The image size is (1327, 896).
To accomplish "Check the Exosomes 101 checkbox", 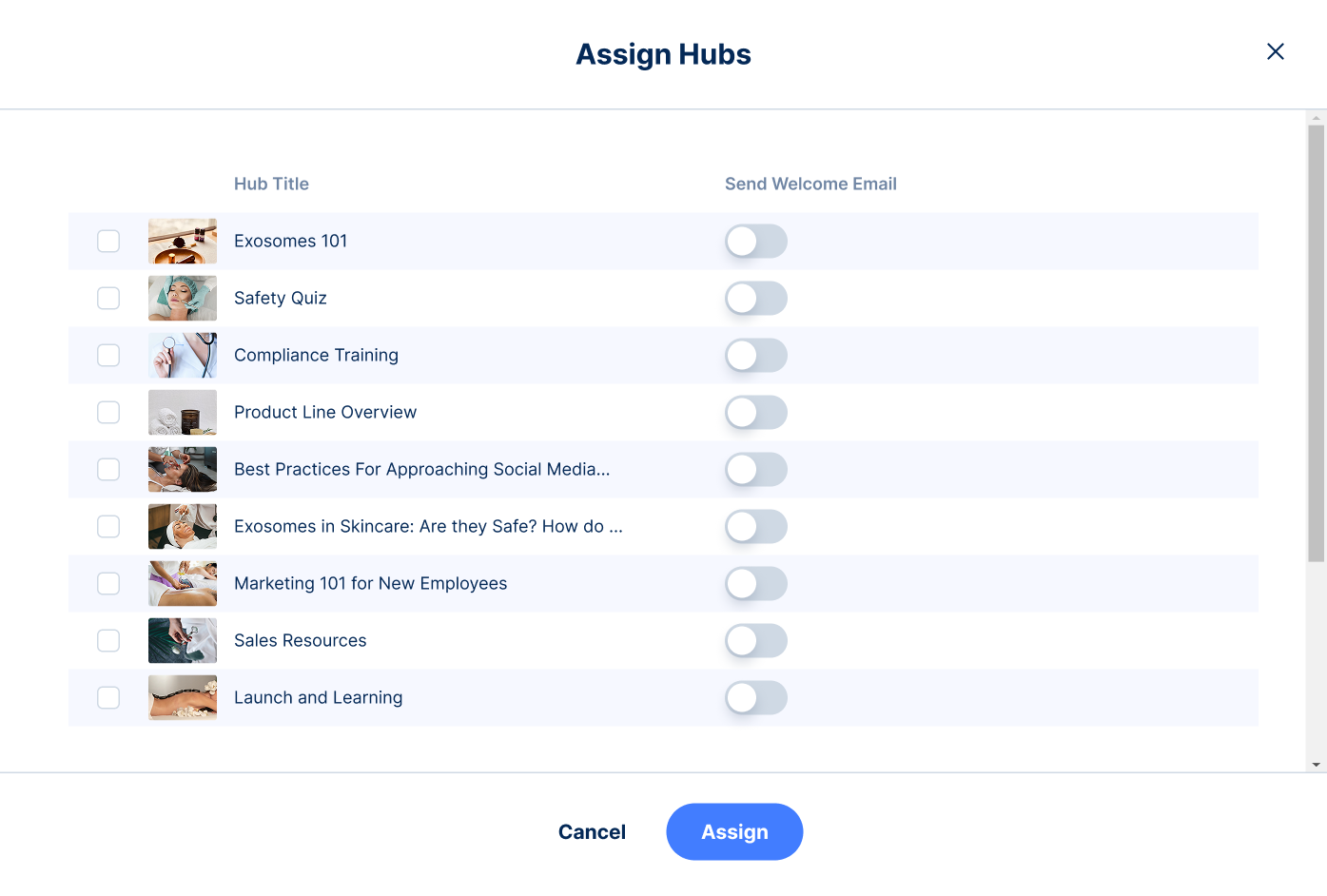I will tap(108, 241).
